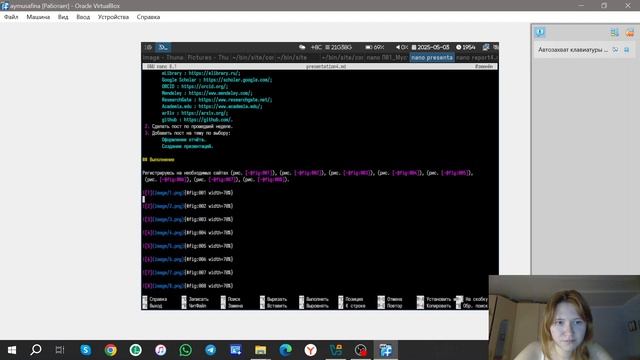This screenshot has width=640, height=360.
Task: Click the Справка shortcut in nano footer
Action: [x=155, y=299]
